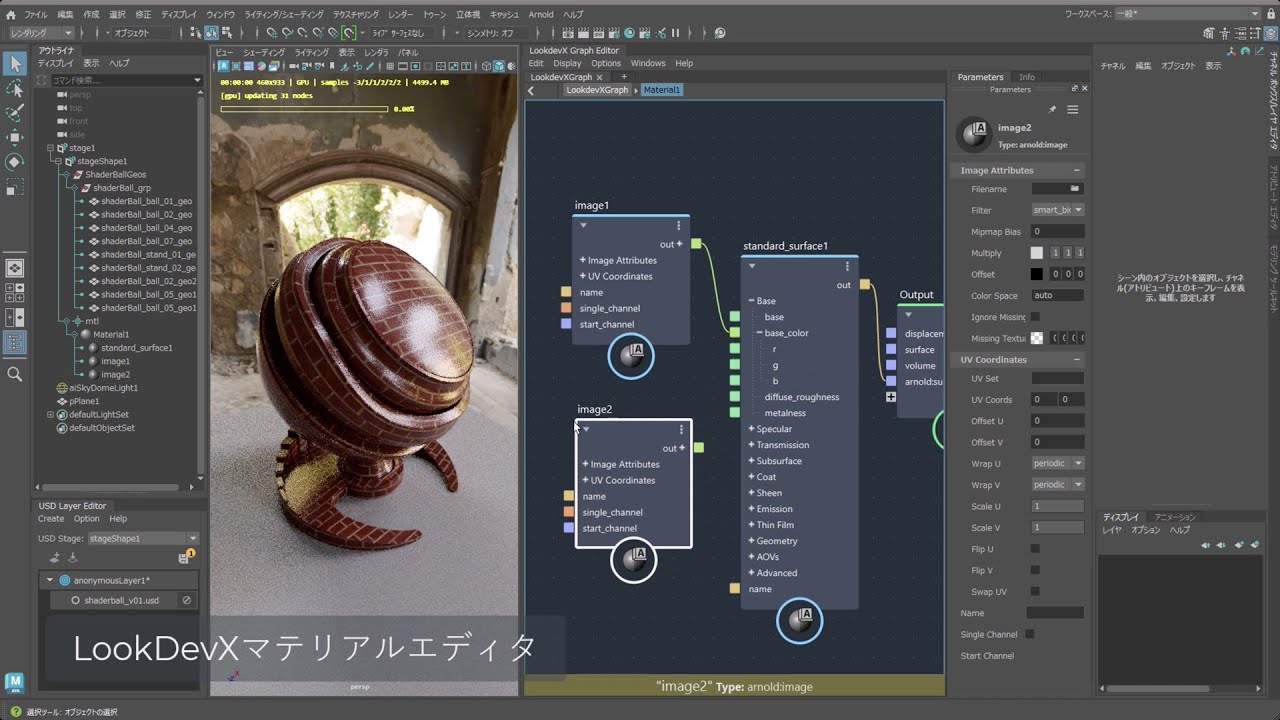Mute the shaderball_v01.usd layer
The height and width of the screenshot is (720, 1280).
(188, 600)
